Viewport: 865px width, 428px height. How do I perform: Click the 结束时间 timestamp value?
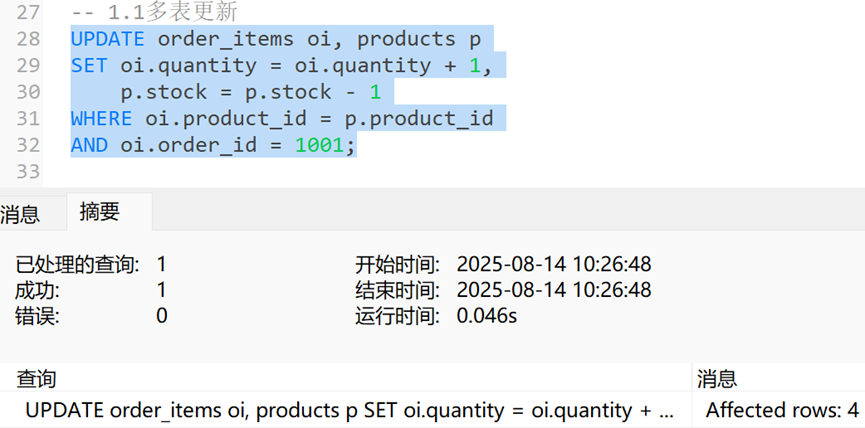click(554, 290)
